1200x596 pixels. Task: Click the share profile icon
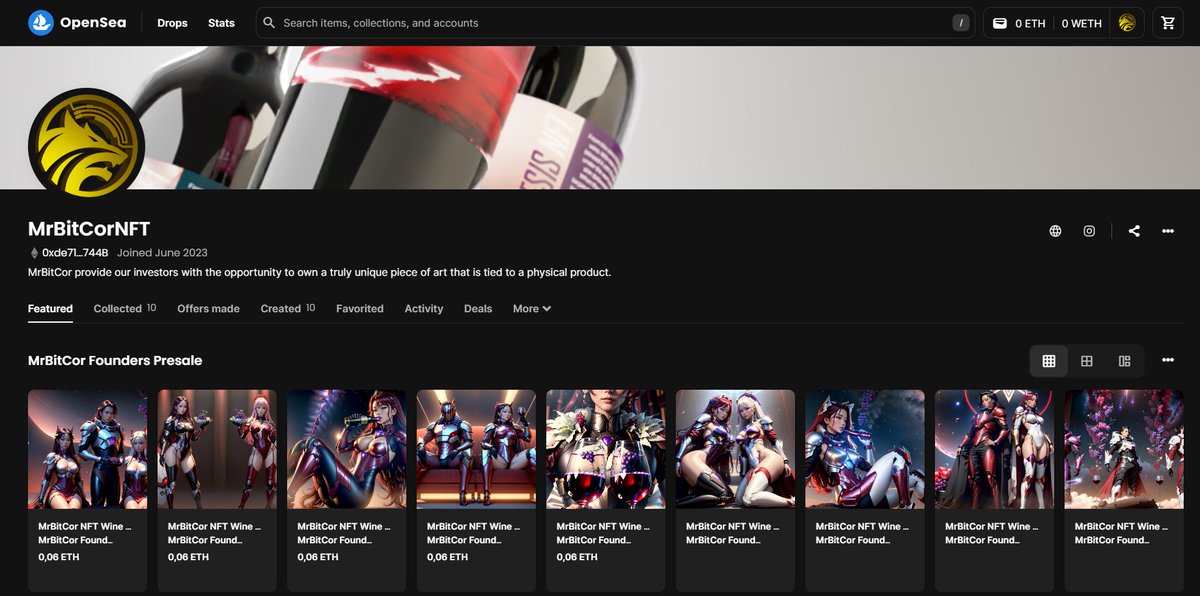1134,231
